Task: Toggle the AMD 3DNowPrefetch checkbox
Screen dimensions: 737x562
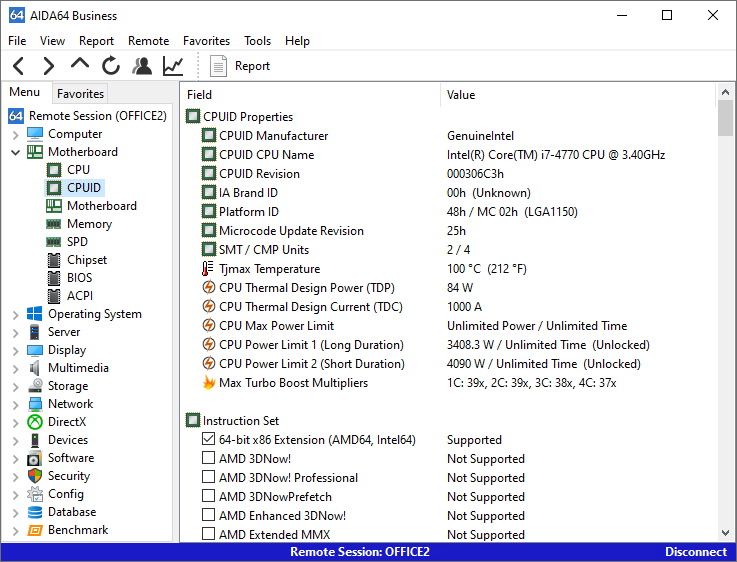Action: 208,496
